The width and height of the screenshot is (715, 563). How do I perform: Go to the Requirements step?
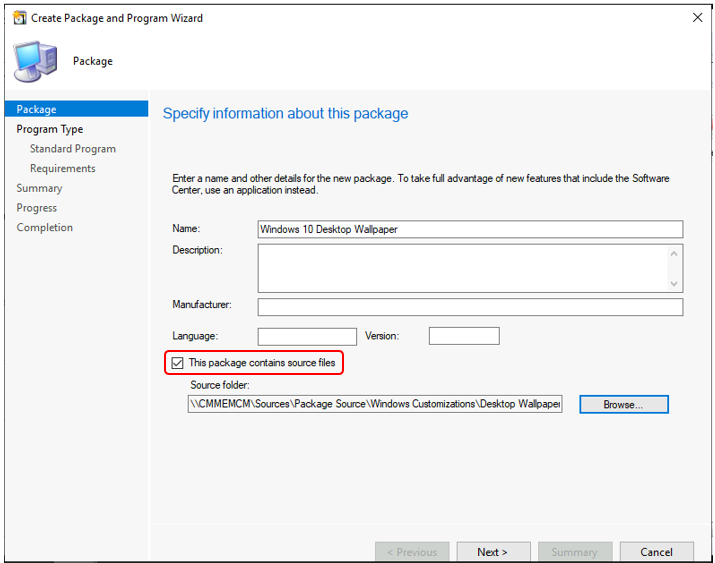[x=63, y=168]
